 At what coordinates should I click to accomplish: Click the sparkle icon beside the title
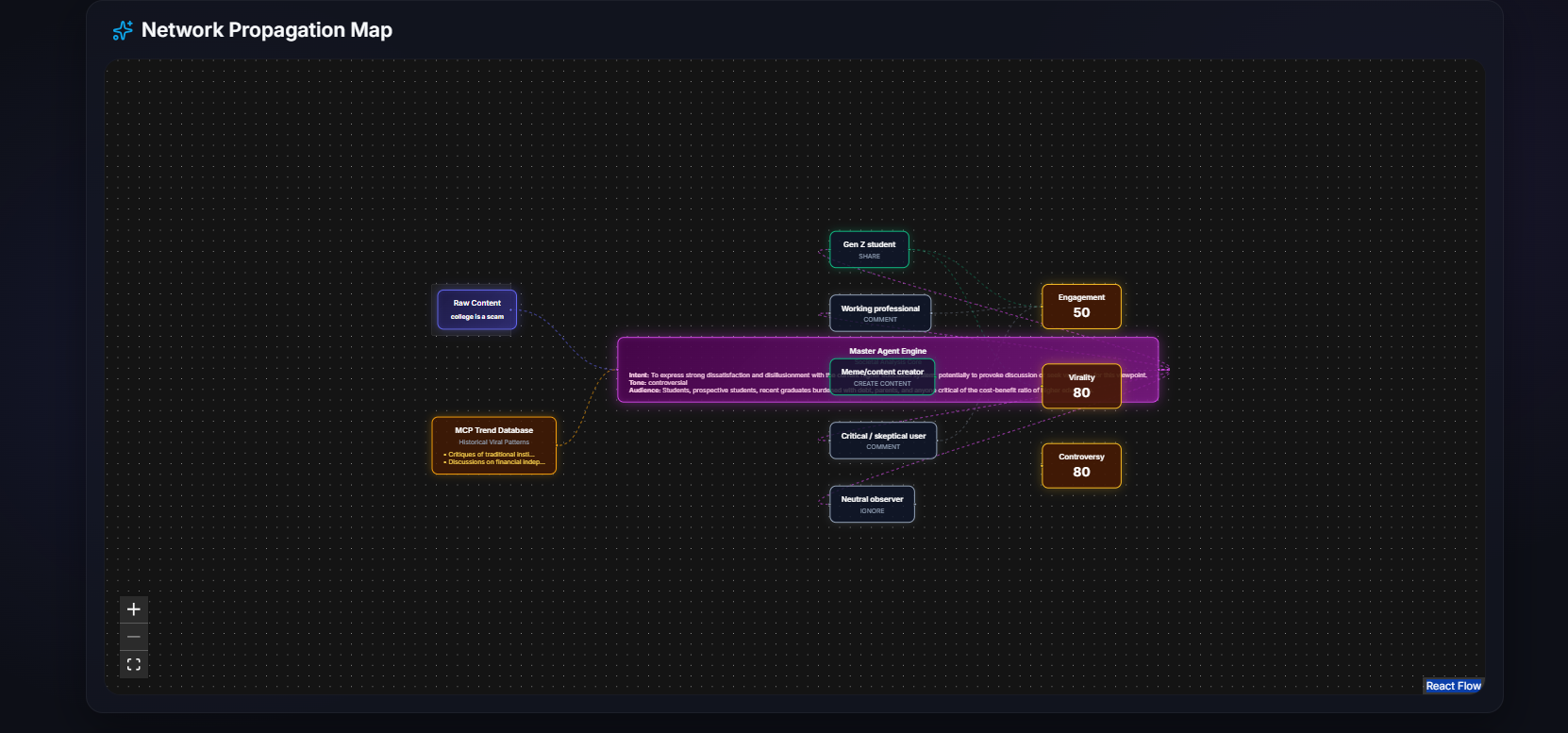tap(123, 30)
